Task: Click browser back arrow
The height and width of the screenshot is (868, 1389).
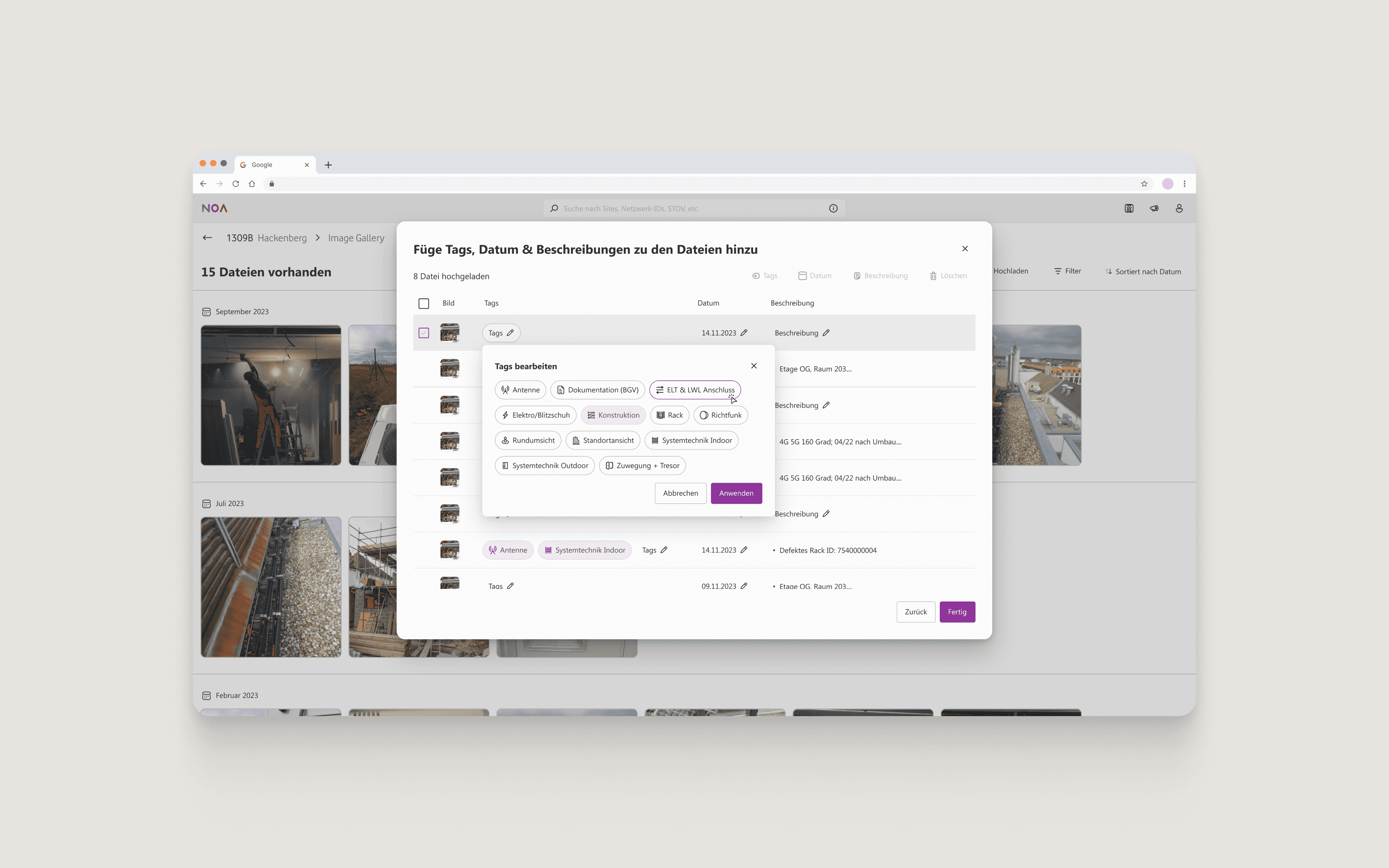Action: click(x=203, y=184)
